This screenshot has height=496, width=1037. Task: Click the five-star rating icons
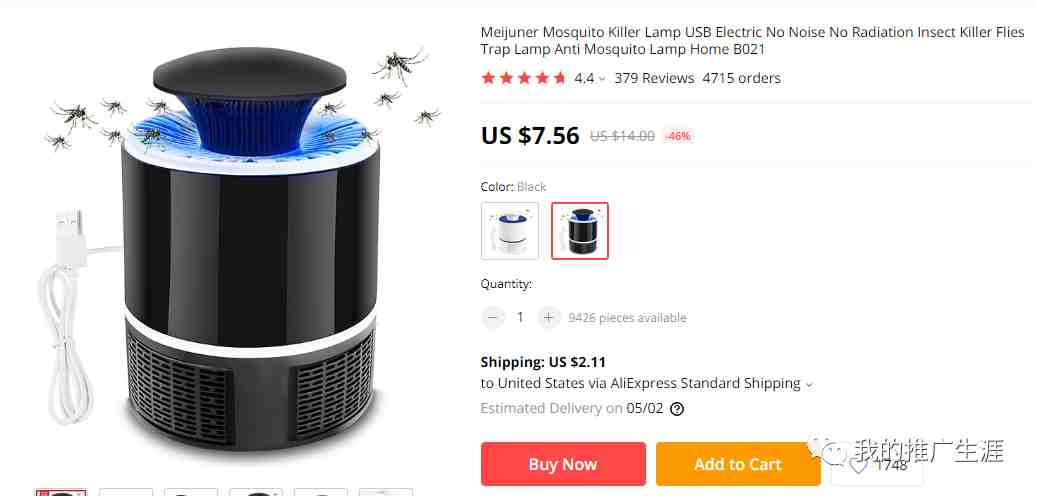pyautogui.click(x=524, y=78)
